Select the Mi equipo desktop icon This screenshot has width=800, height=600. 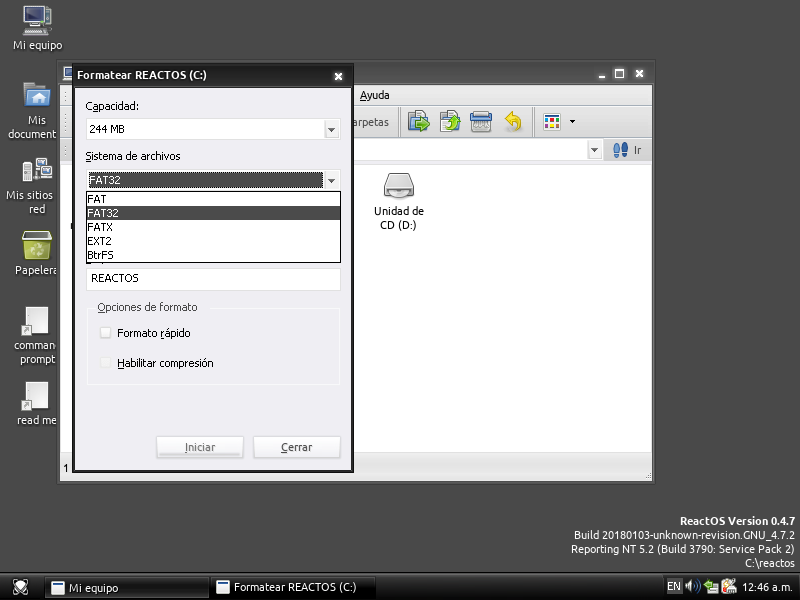37,28
